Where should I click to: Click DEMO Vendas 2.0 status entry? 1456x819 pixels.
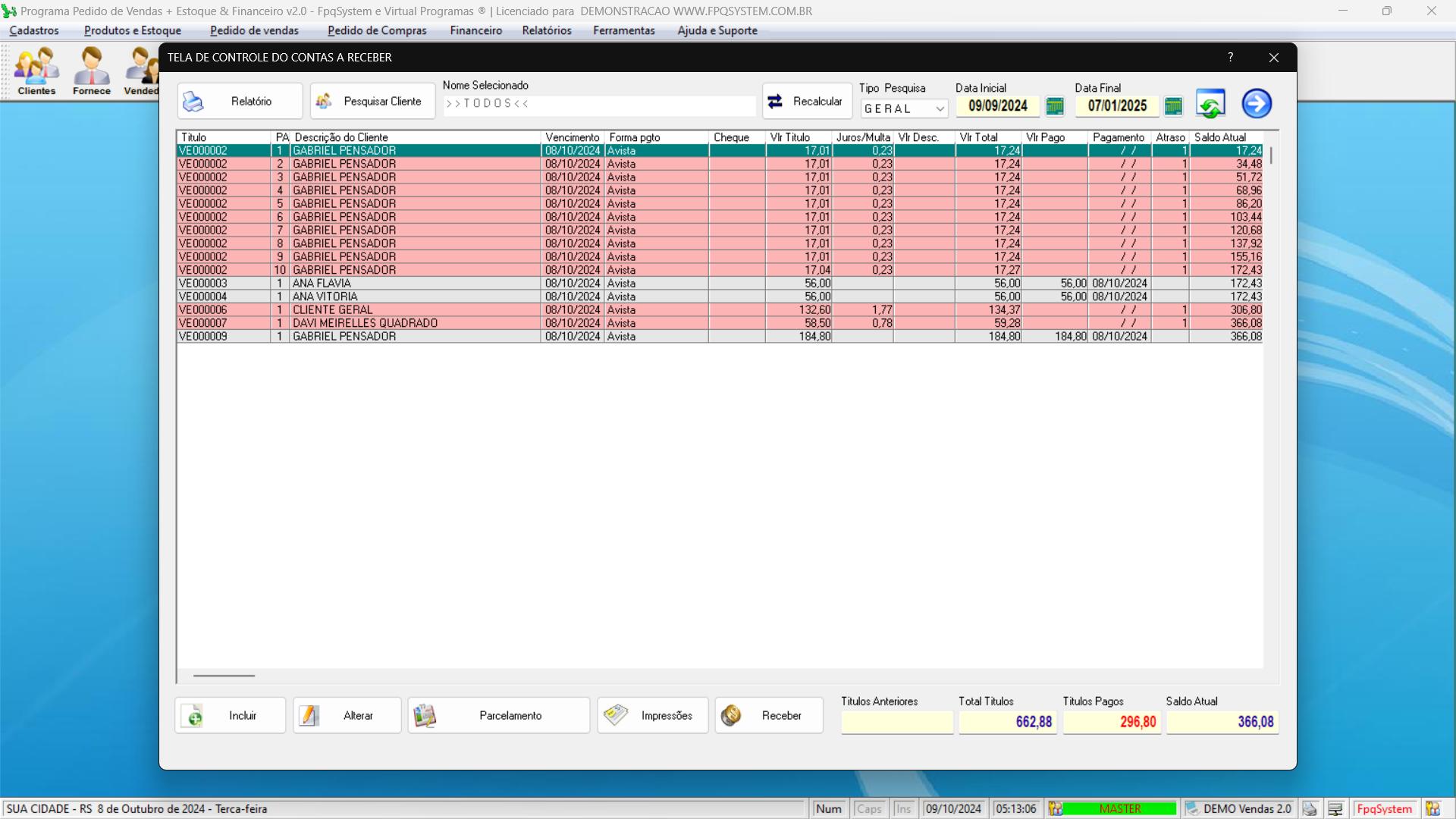1239,809
